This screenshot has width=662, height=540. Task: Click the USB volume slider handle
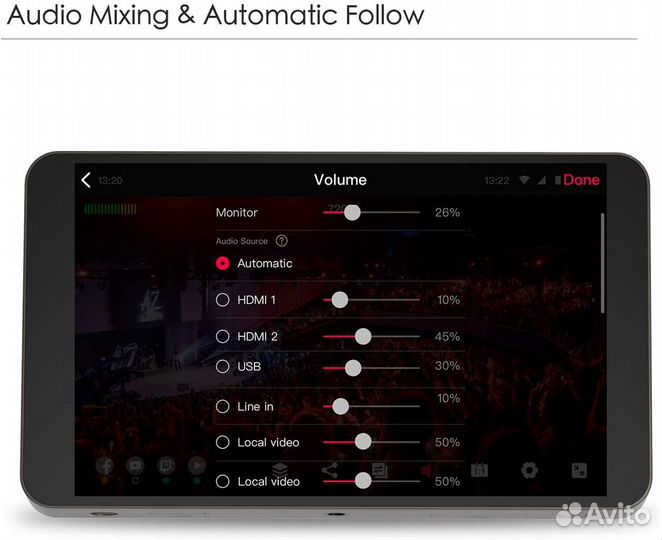pos(353,368)
